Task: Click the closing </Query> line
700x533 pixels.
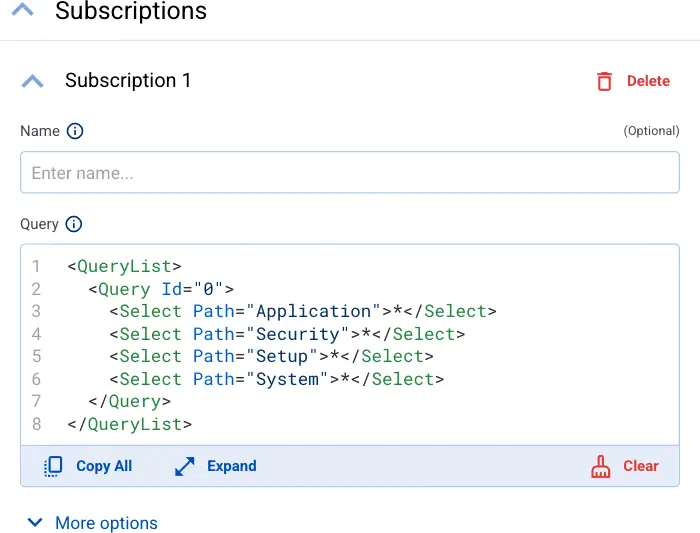Action: pos(129,401)
